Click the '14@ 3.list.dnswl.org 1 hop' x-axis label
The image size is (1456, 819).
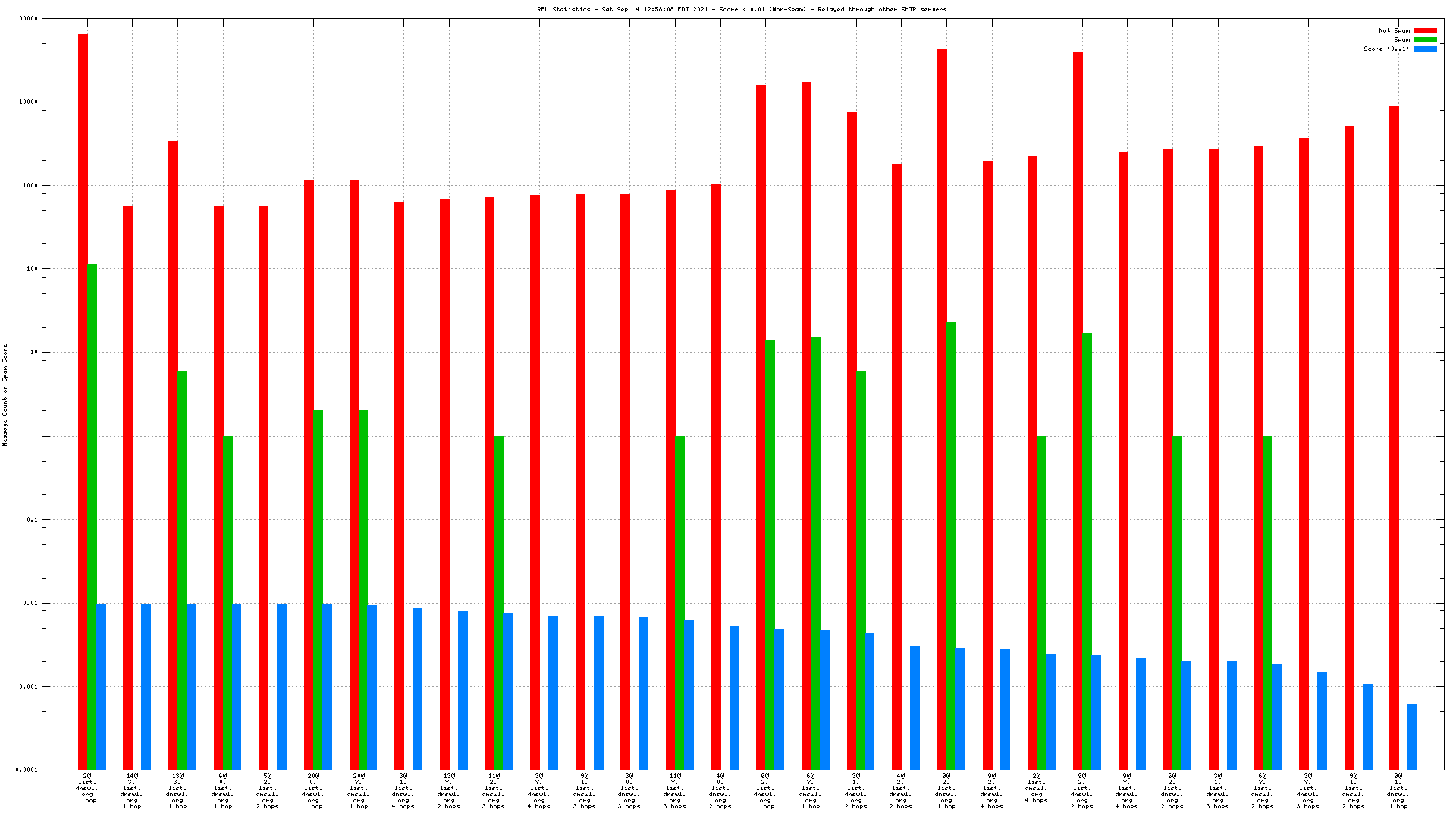pyautogui.click(x=132, y=791)
